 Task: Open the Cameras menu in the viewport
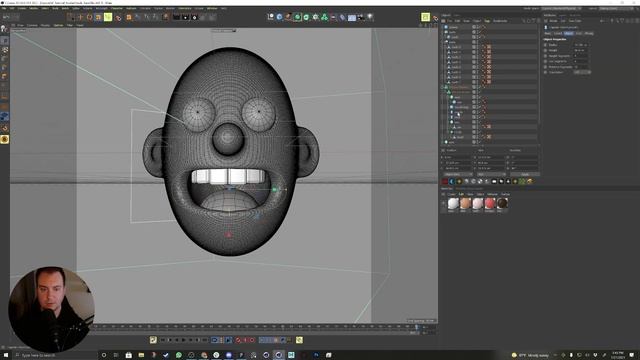[x=32, y=25]
